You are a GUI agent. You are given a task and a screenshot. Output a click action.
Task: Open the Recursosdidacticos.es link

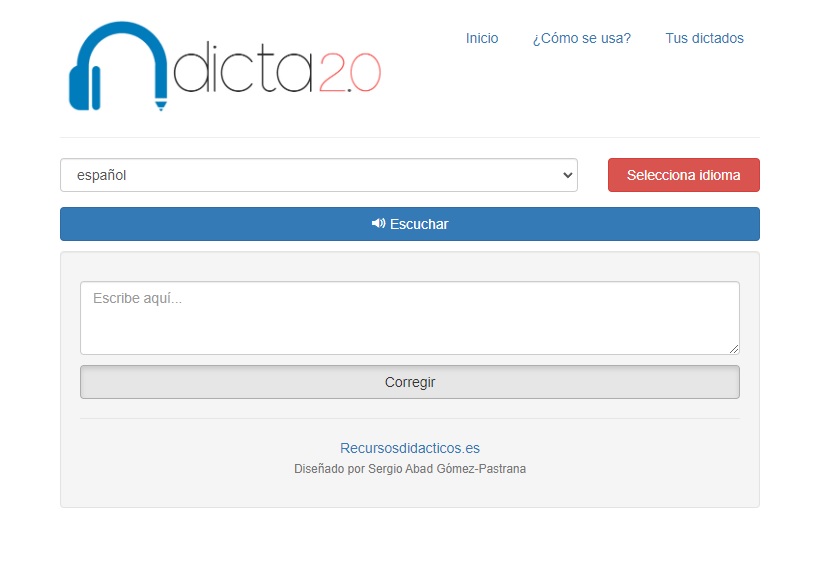coord(410,448)
